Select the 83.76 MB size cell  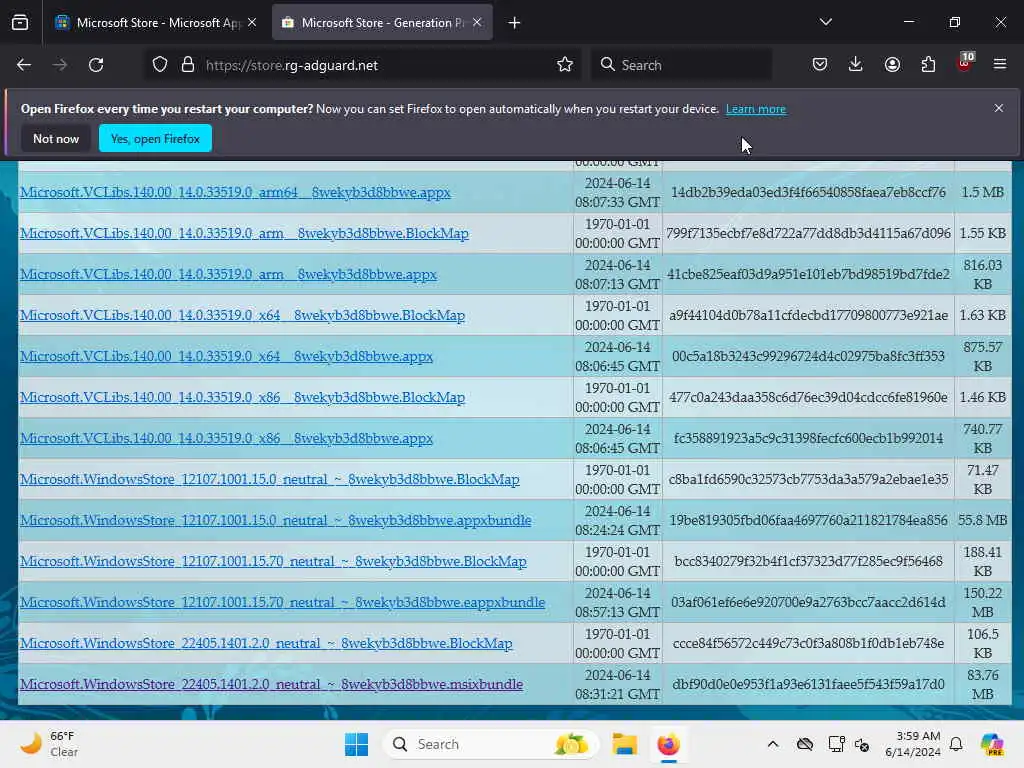click(x=982, y=684)
